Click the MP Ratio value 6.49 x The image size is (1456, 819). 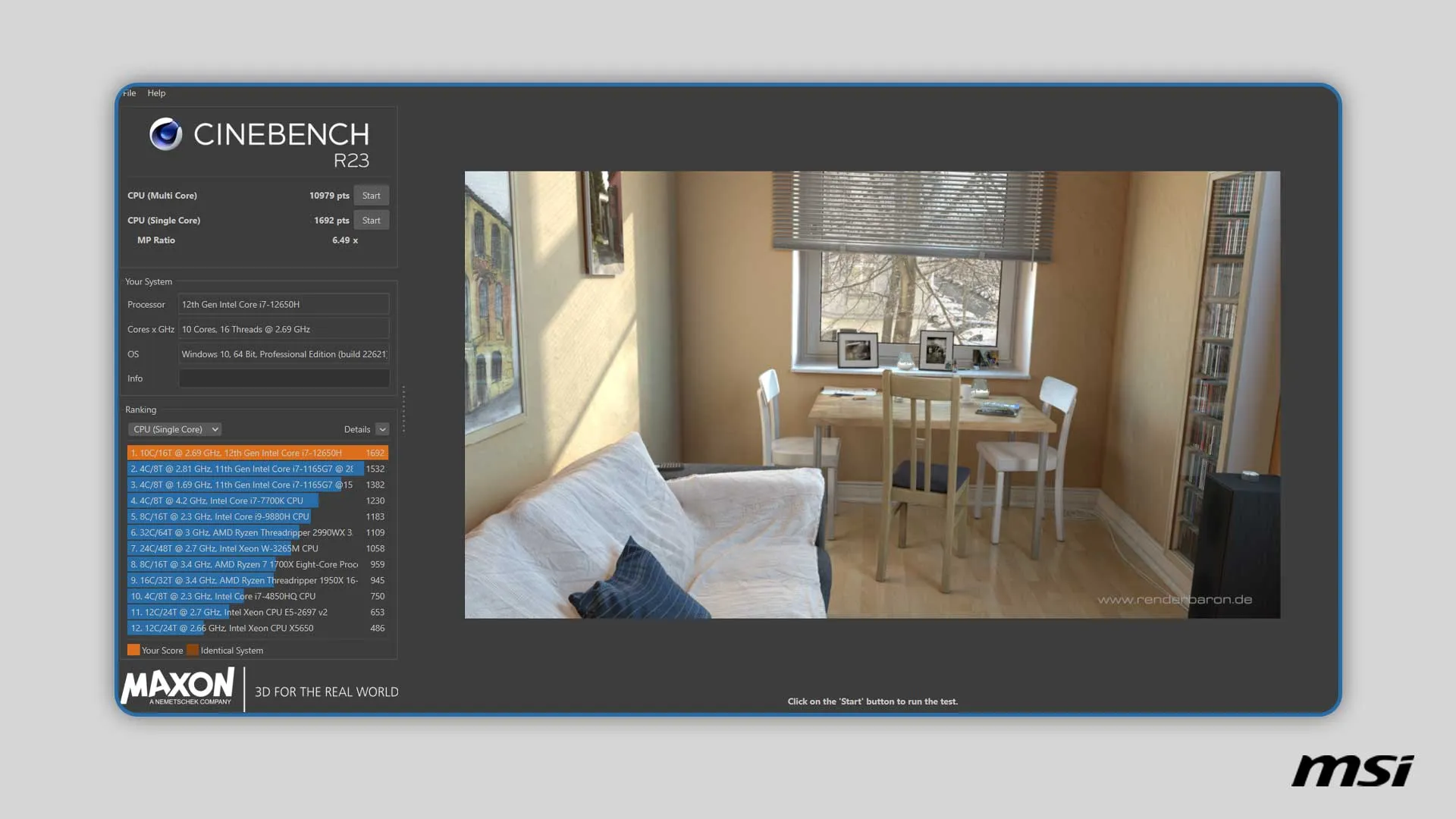345,240
